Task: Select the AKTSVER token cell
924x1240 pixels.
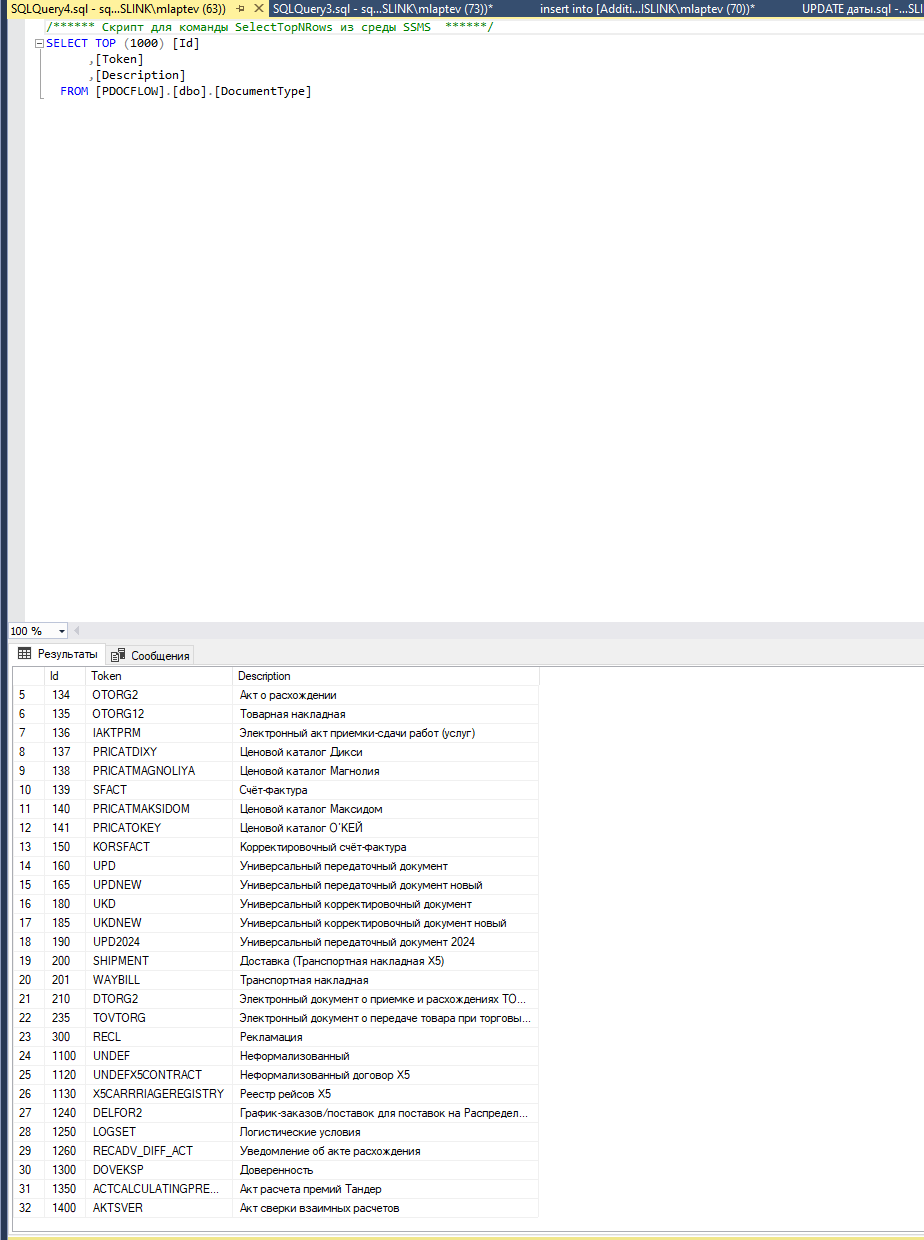Action: click(x=159, y=1208)
